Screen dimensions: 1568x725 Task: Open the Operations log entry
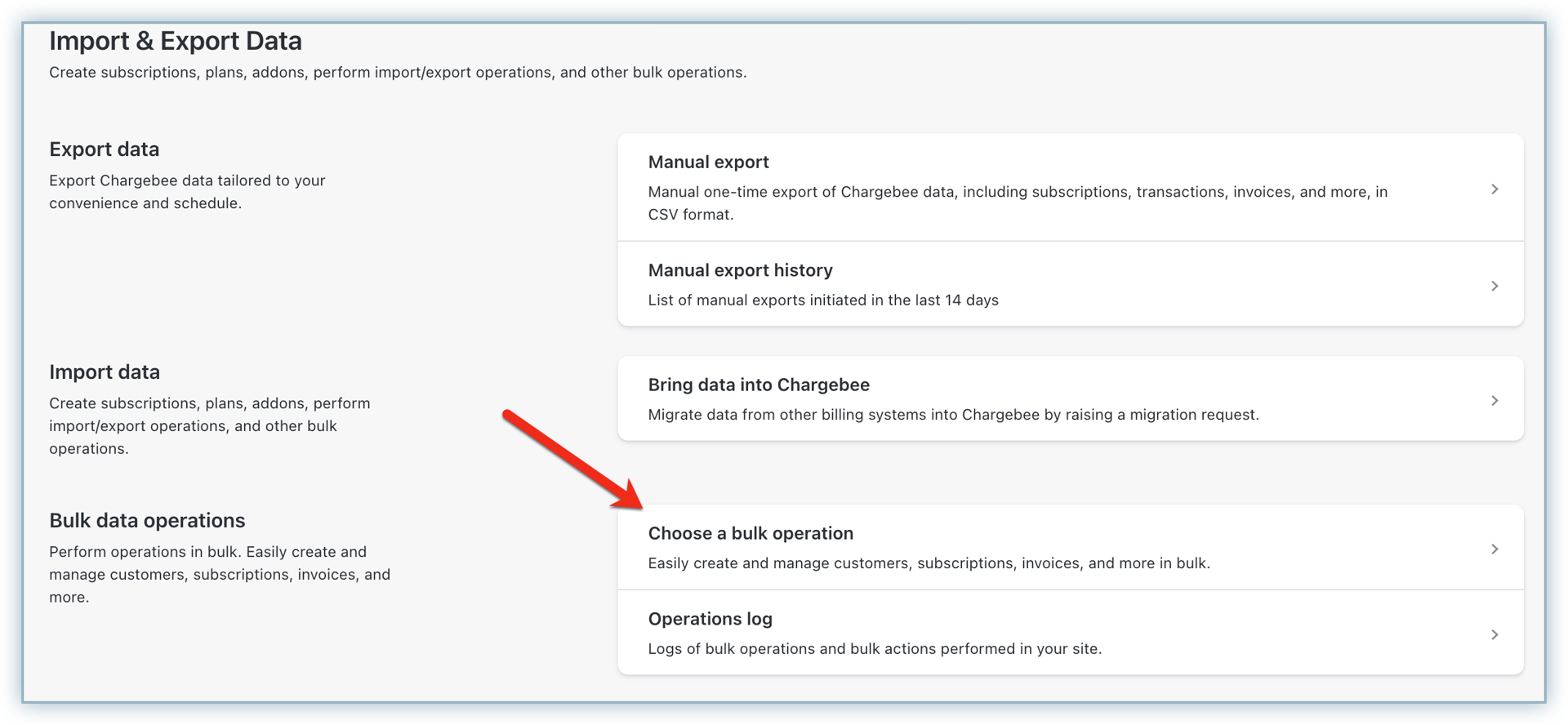point(710,619)
